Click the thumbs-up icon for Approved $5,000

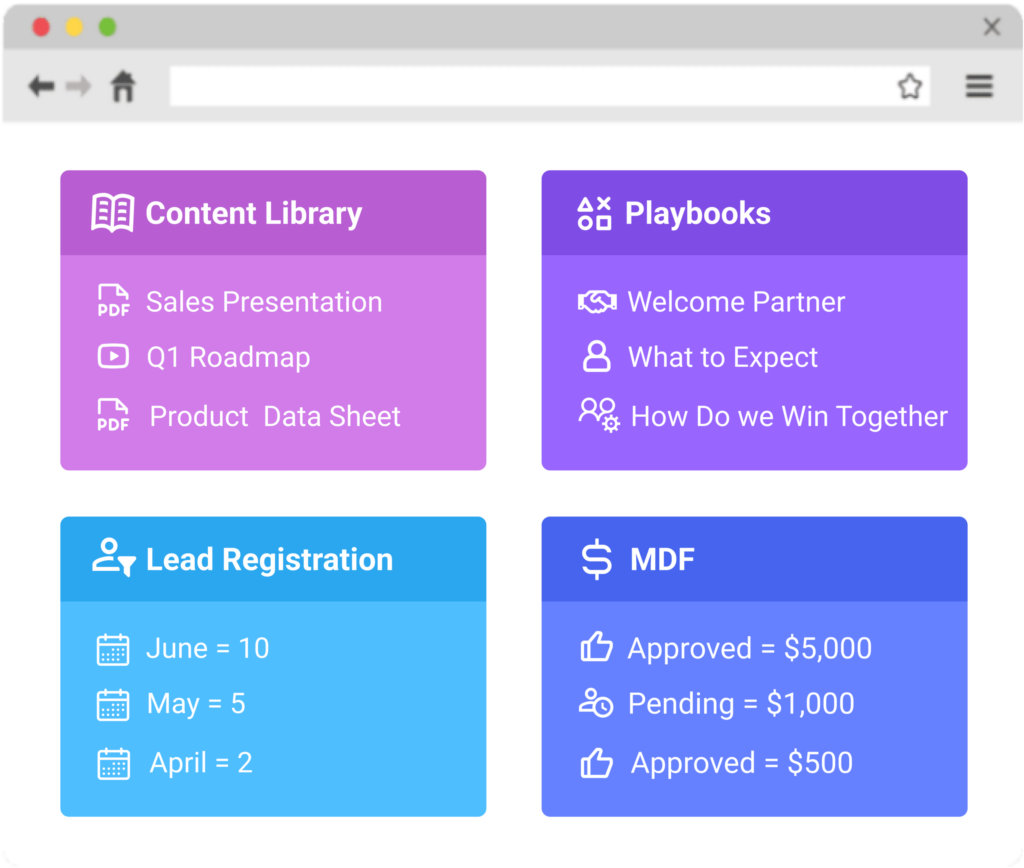596,648
